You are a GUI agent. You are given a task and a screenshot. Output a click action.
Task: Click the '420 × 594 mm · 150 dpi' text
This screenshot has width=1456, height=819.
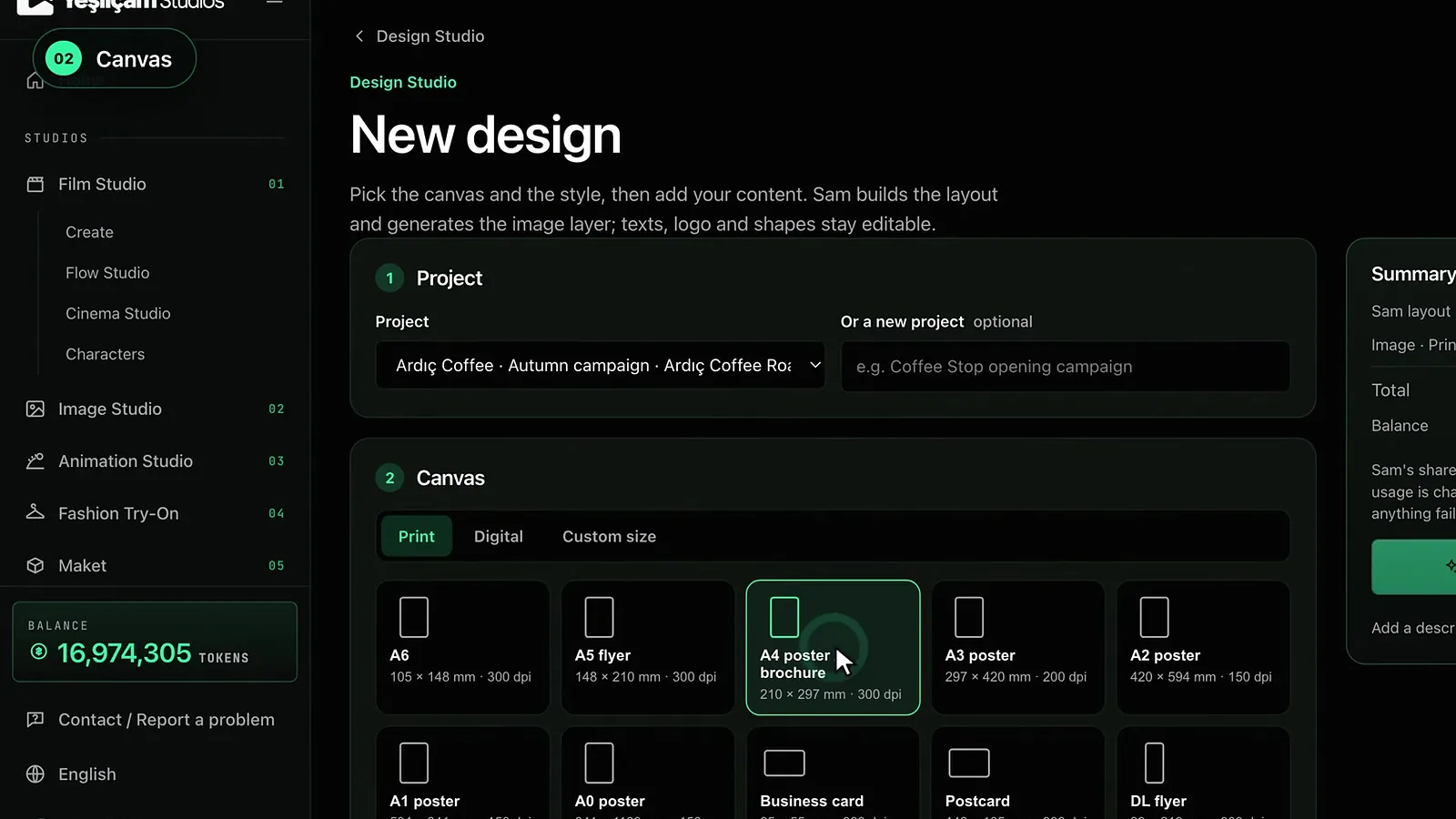pos(1200,676)
